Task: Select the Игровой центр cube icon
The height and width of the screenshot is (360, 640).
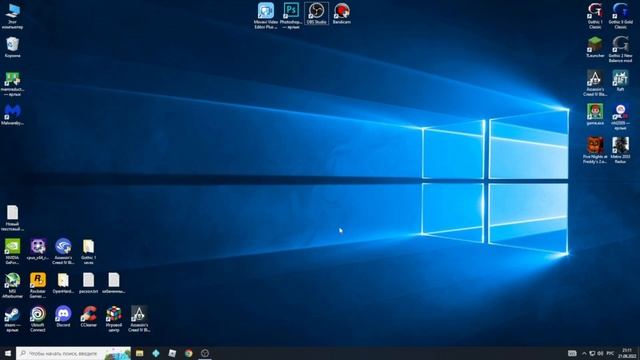Action: point(113,319)
